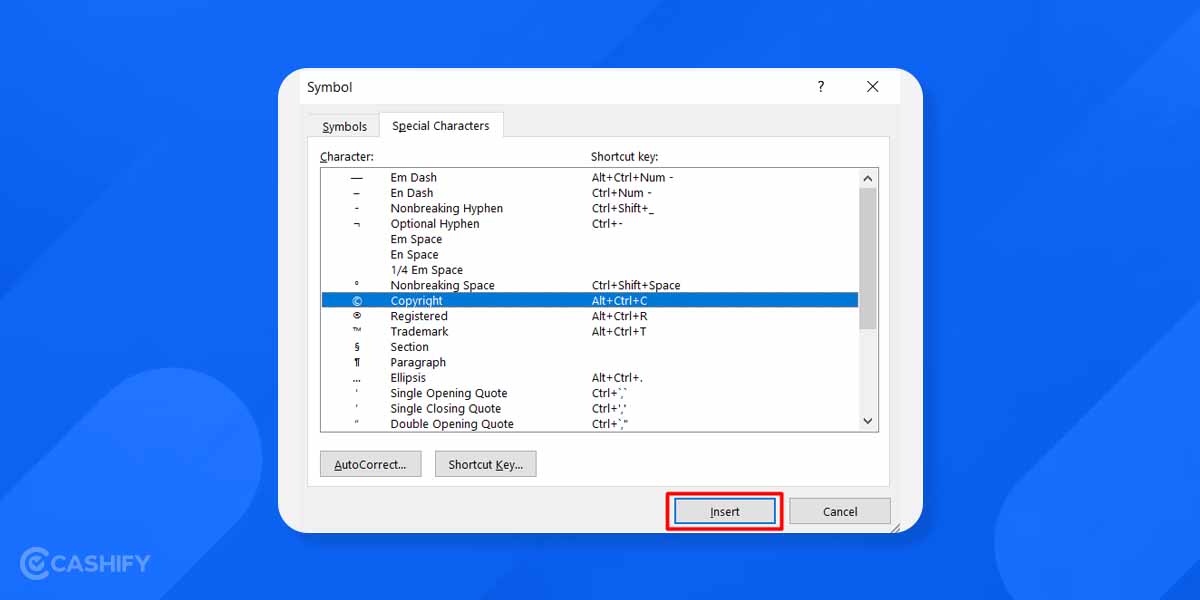Click the Insert button
The width and height of the screenshot is (1200, 600).
pyautogui.click(x=723, y=511)
